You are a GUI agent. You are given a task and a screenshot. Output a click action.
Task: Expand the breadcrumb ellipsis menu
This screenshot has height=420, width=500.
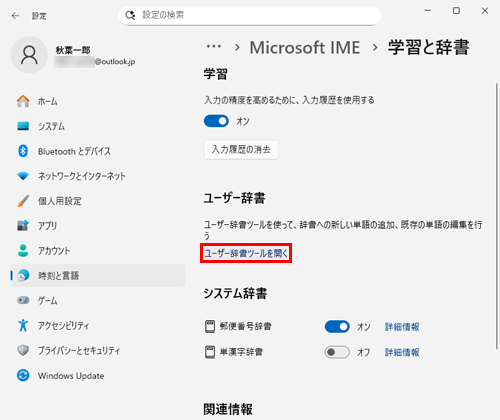[214, 47]
